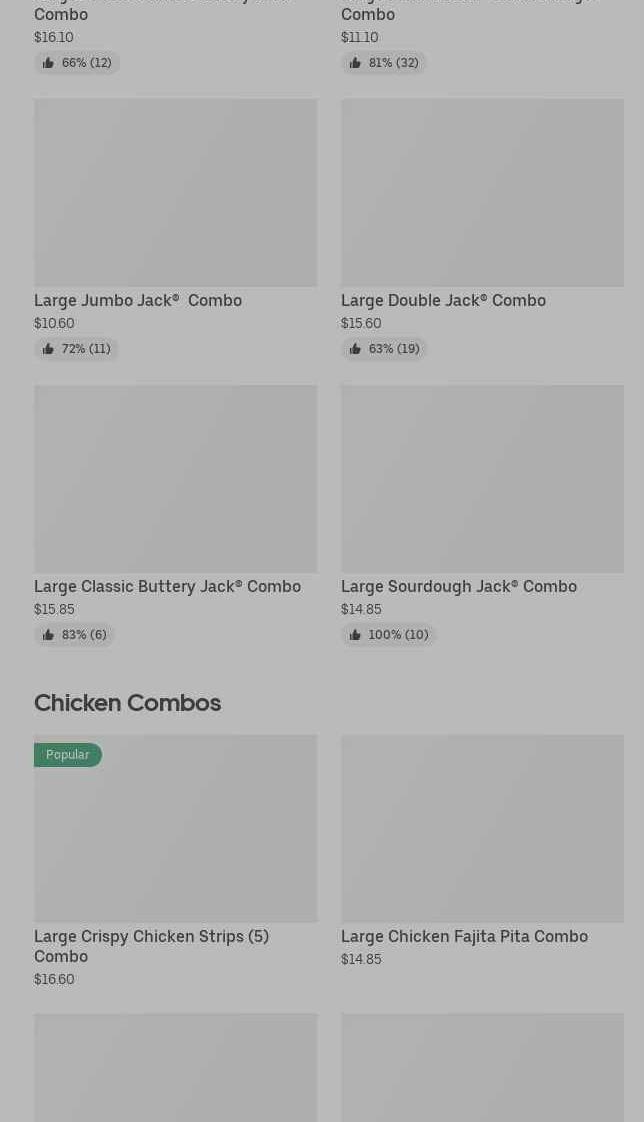Open Large Sourdough Jack Combo title link
The width and height of the screenshot is (644, 1122).
pyautogui.click(x=459, y=586)
